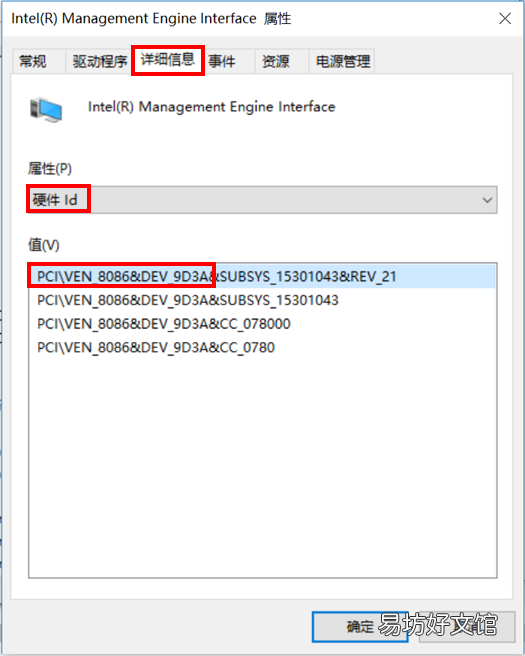Image resolution: width=525 pixels, height=656 pixels.
Task: Switch to the 事件 tab
Action: point(228,62)
